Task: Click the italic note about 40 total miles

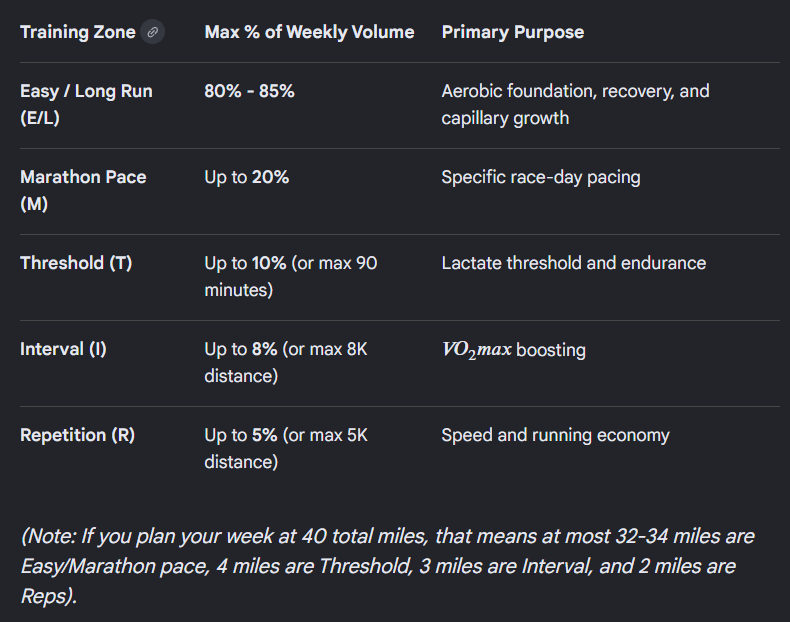Action: pos(387,566)
